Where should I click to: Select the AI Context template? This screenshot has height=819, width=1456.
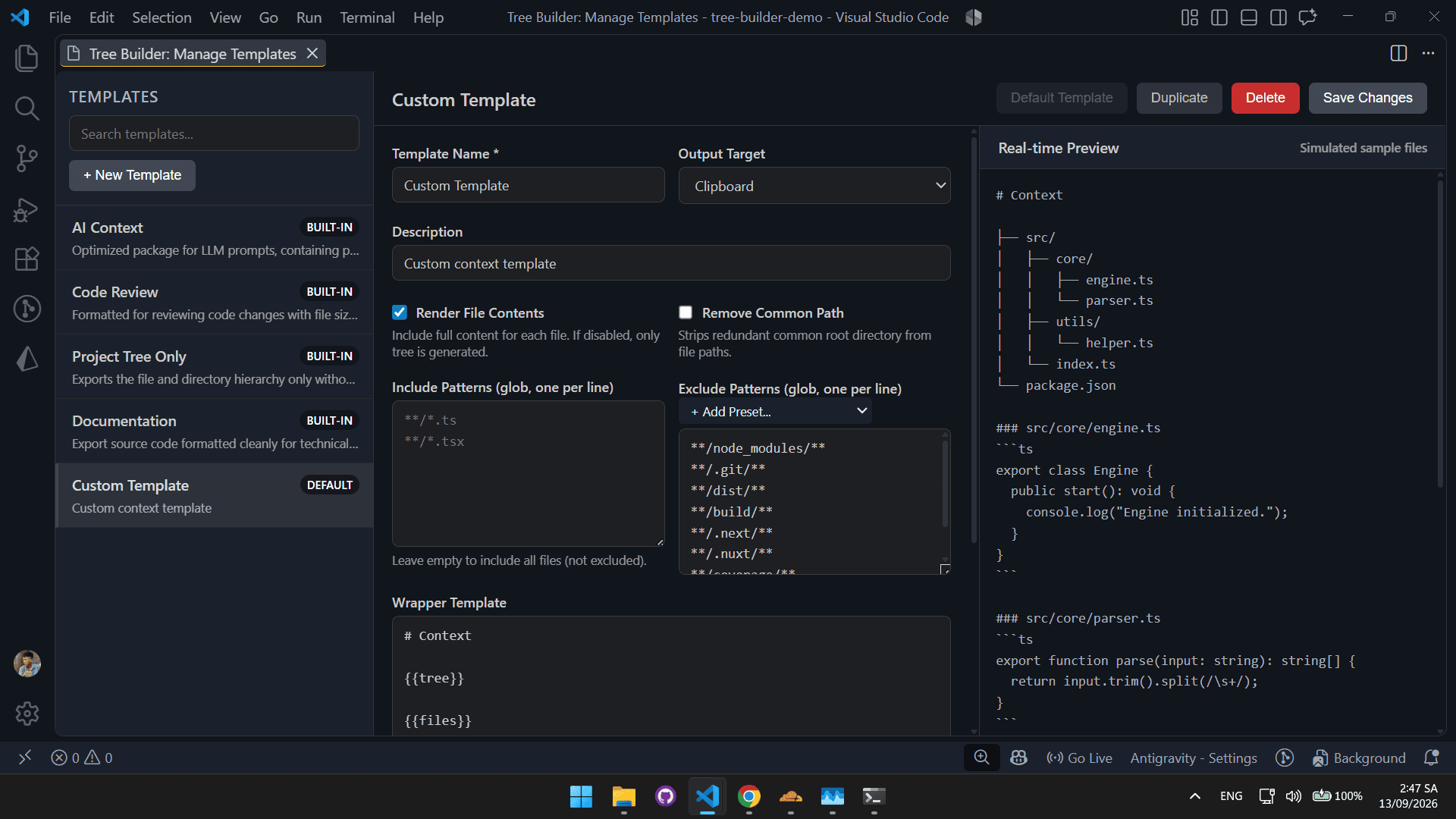(215, 238)
